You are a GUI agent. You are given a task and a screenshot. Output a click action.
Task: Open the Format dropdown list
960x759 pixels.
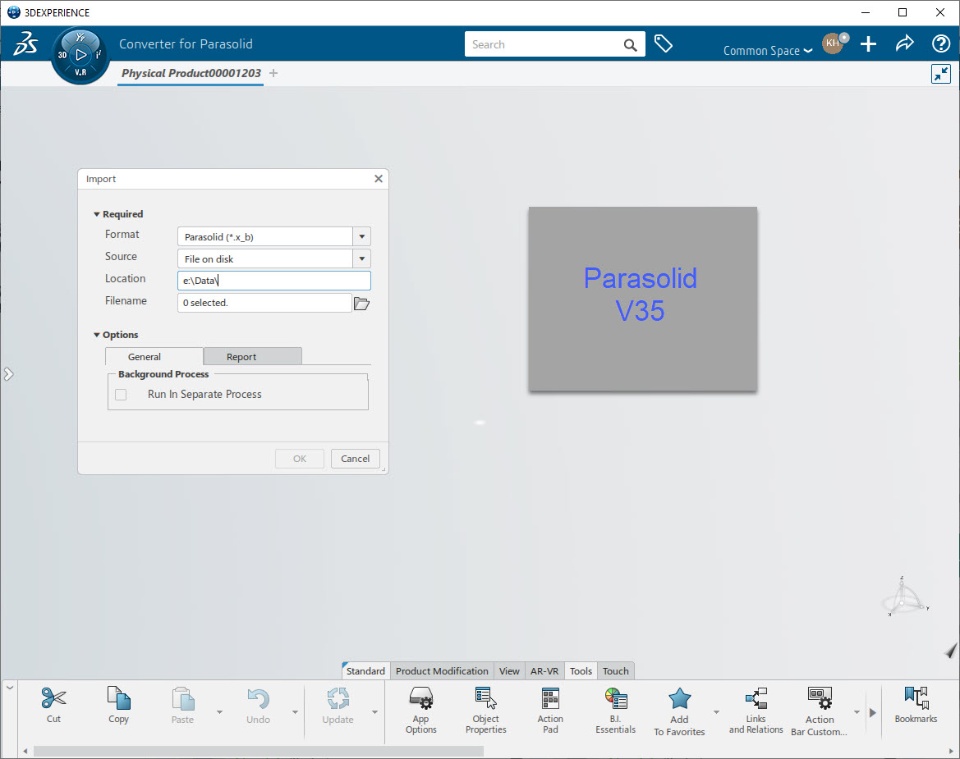pyautogui.click(x=362, y=236)
